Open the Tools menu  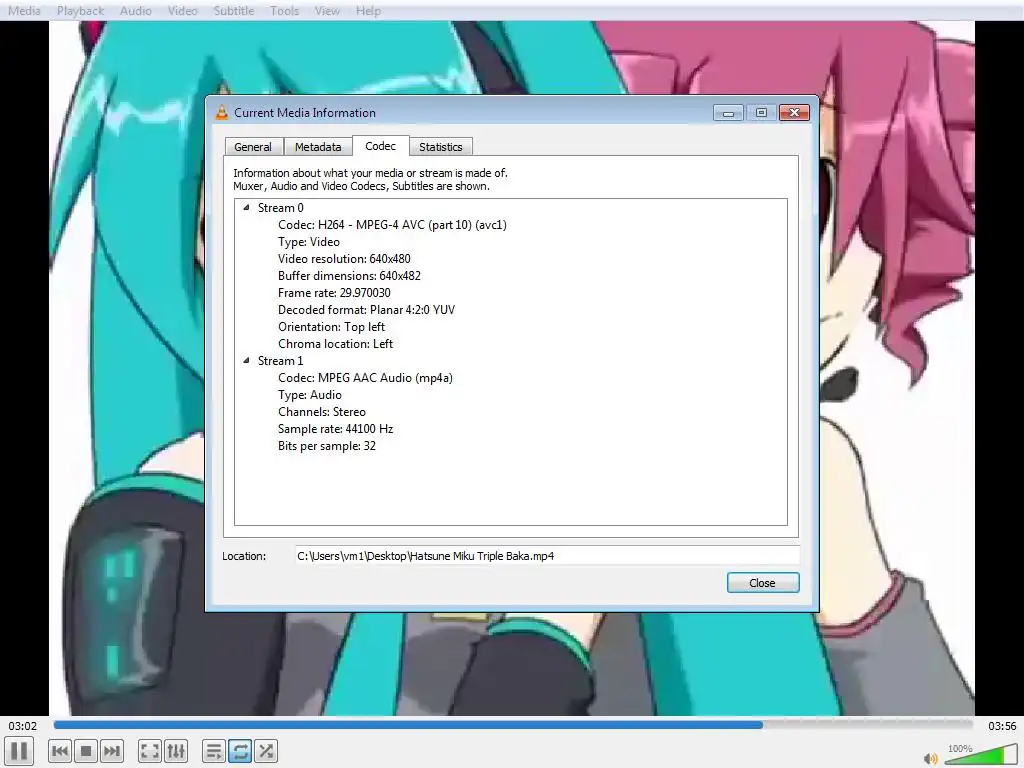pos(284,10)
